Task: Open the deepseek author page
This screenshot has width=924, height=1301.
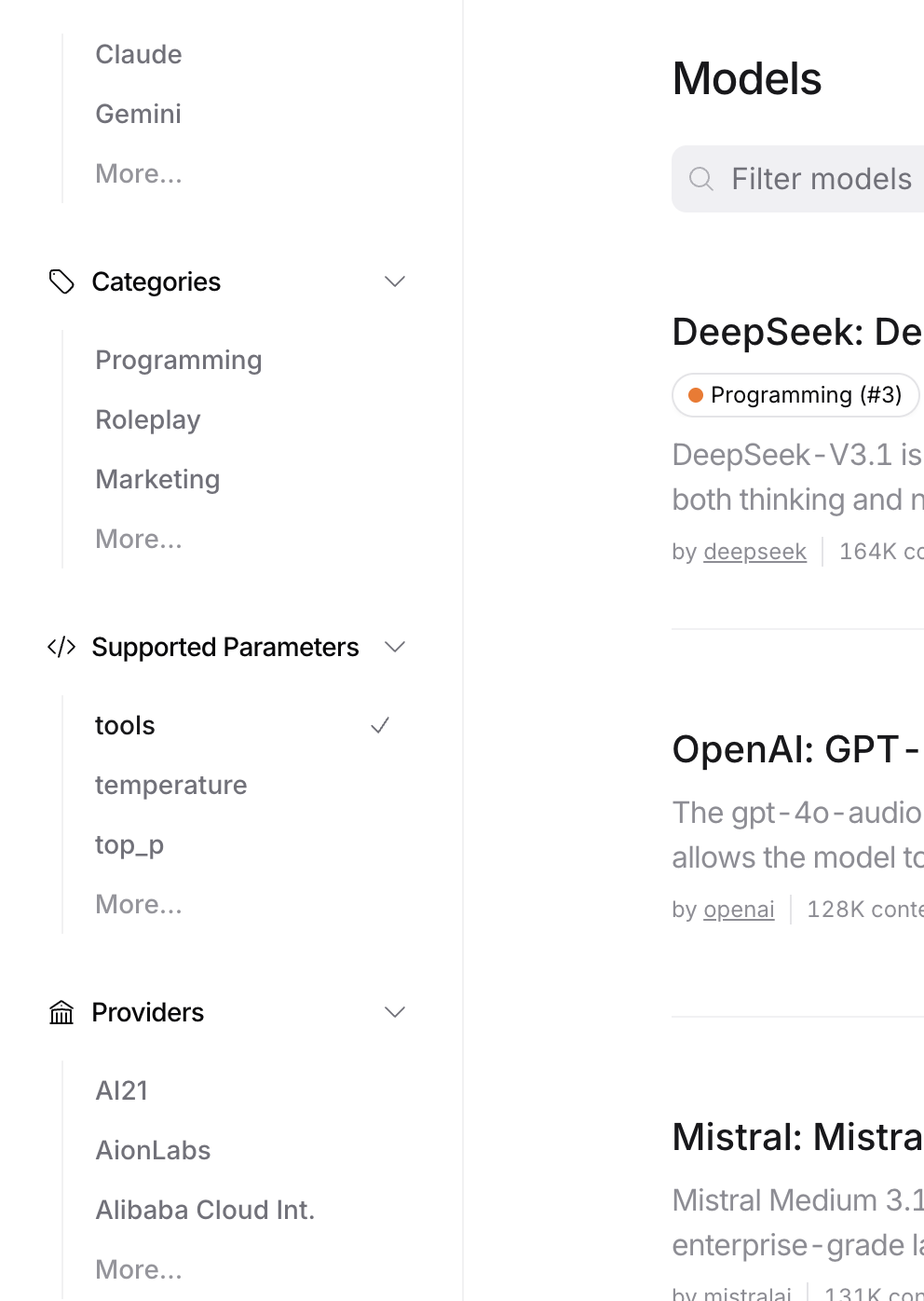Action: (x=754, y=551)
